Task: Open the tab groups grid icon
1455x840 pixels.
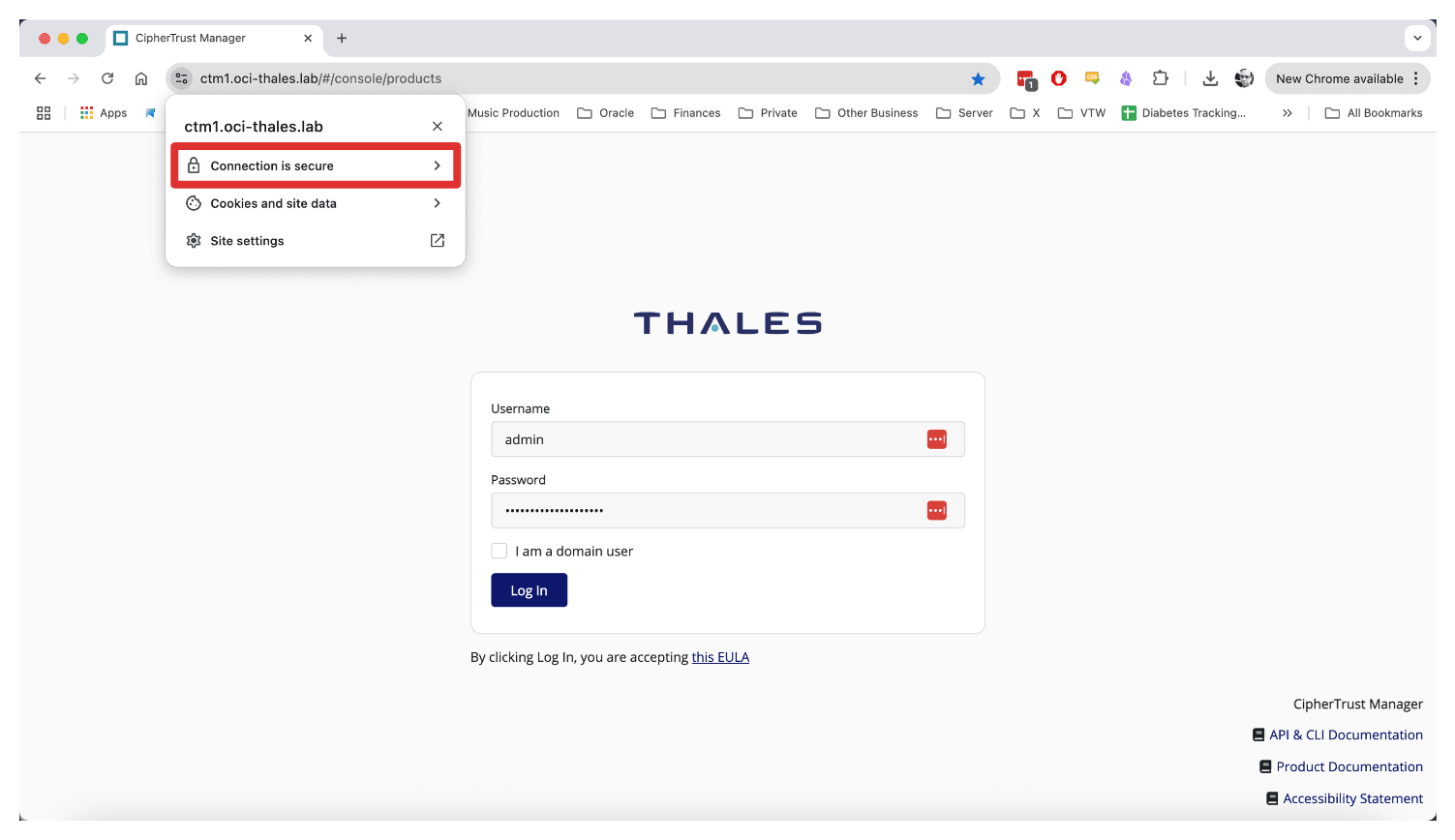Action: 44,113
